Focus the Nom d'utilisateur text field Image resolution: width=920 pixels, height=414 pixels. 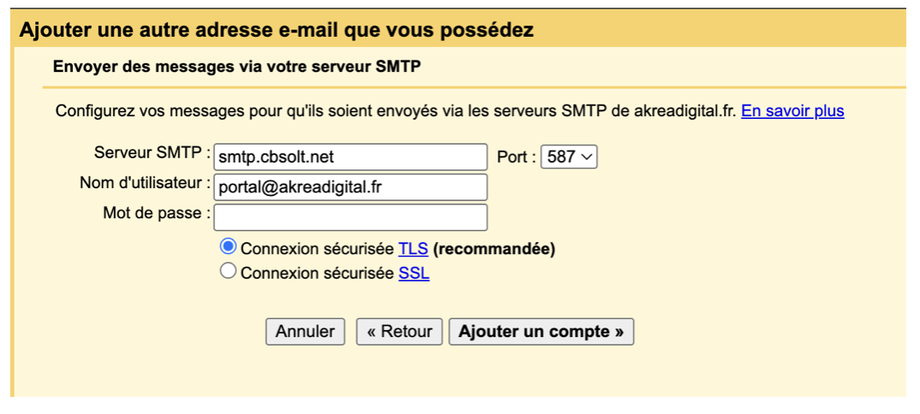350,187
